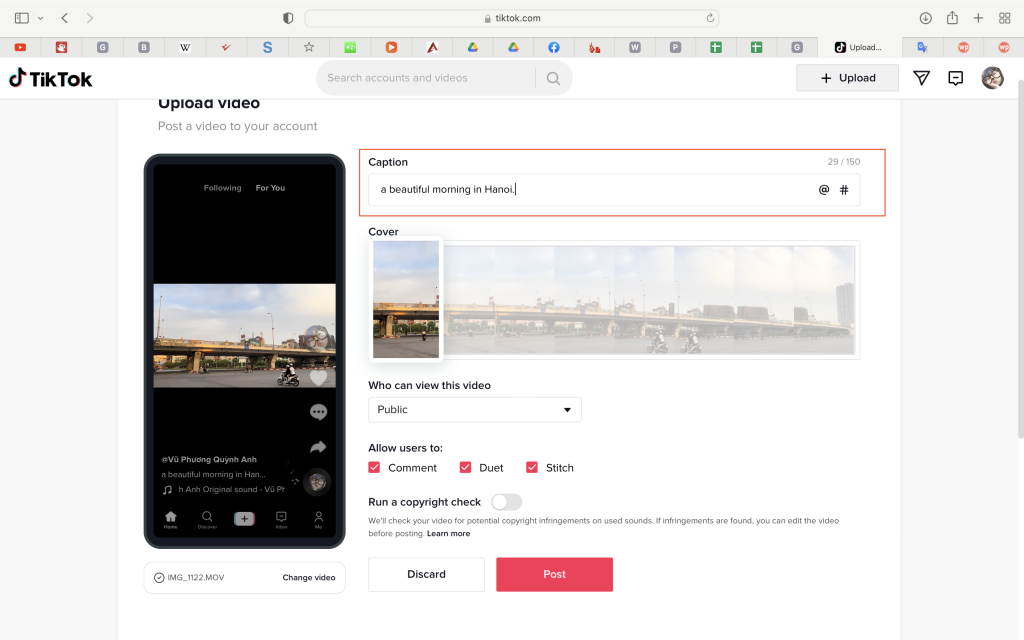The width and height of the screenshot is (1024, 640).
Task: Click the tiktok.com address bar
Action: tap(512, 18)
